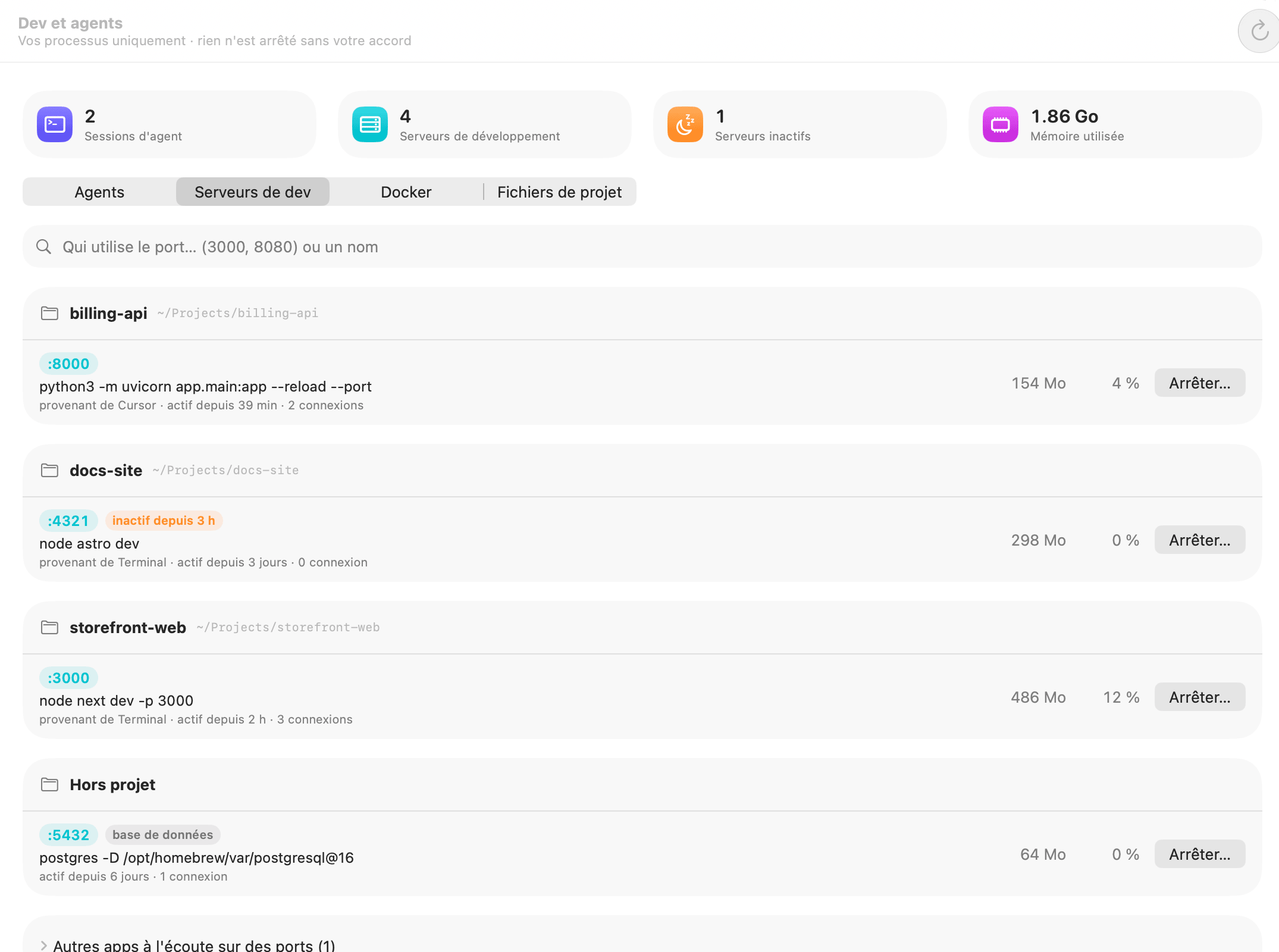
Task: Click the 'node astro dev' command text
Action: click(89, 543)
